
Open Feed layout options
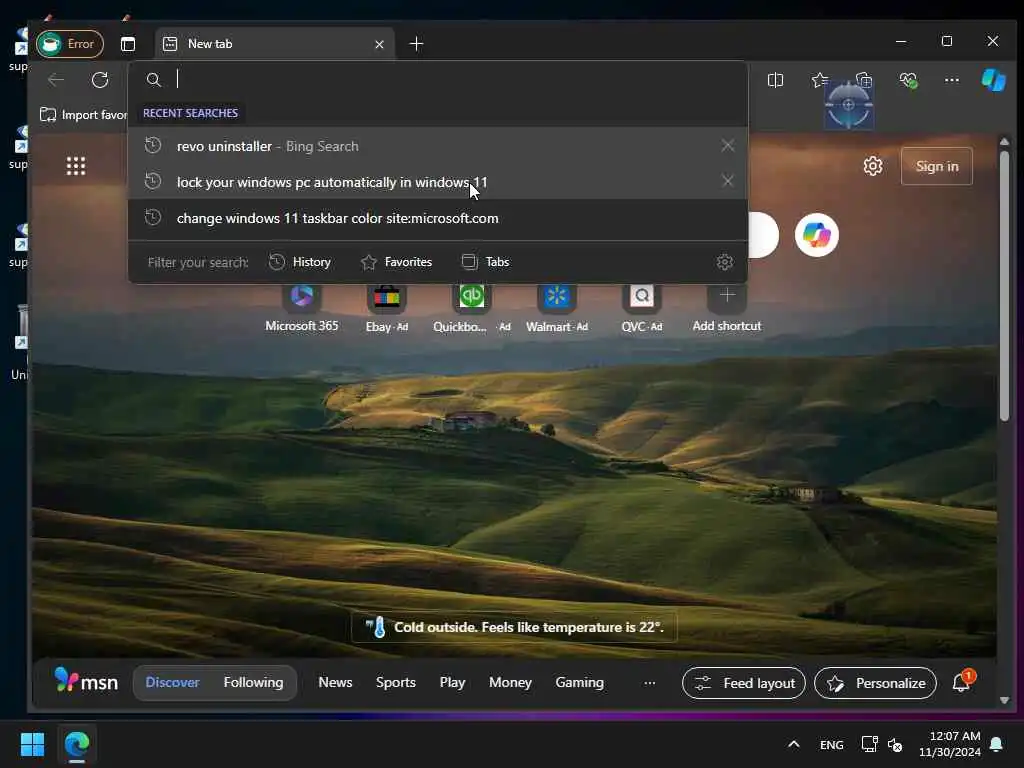coord(743,683)
